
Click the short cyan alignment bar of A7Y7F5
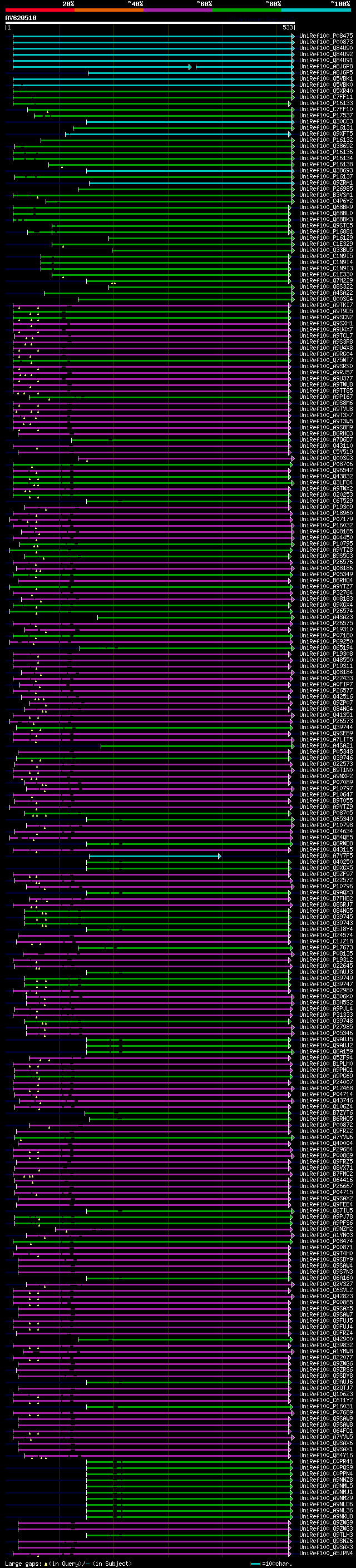tap(155, 856)
